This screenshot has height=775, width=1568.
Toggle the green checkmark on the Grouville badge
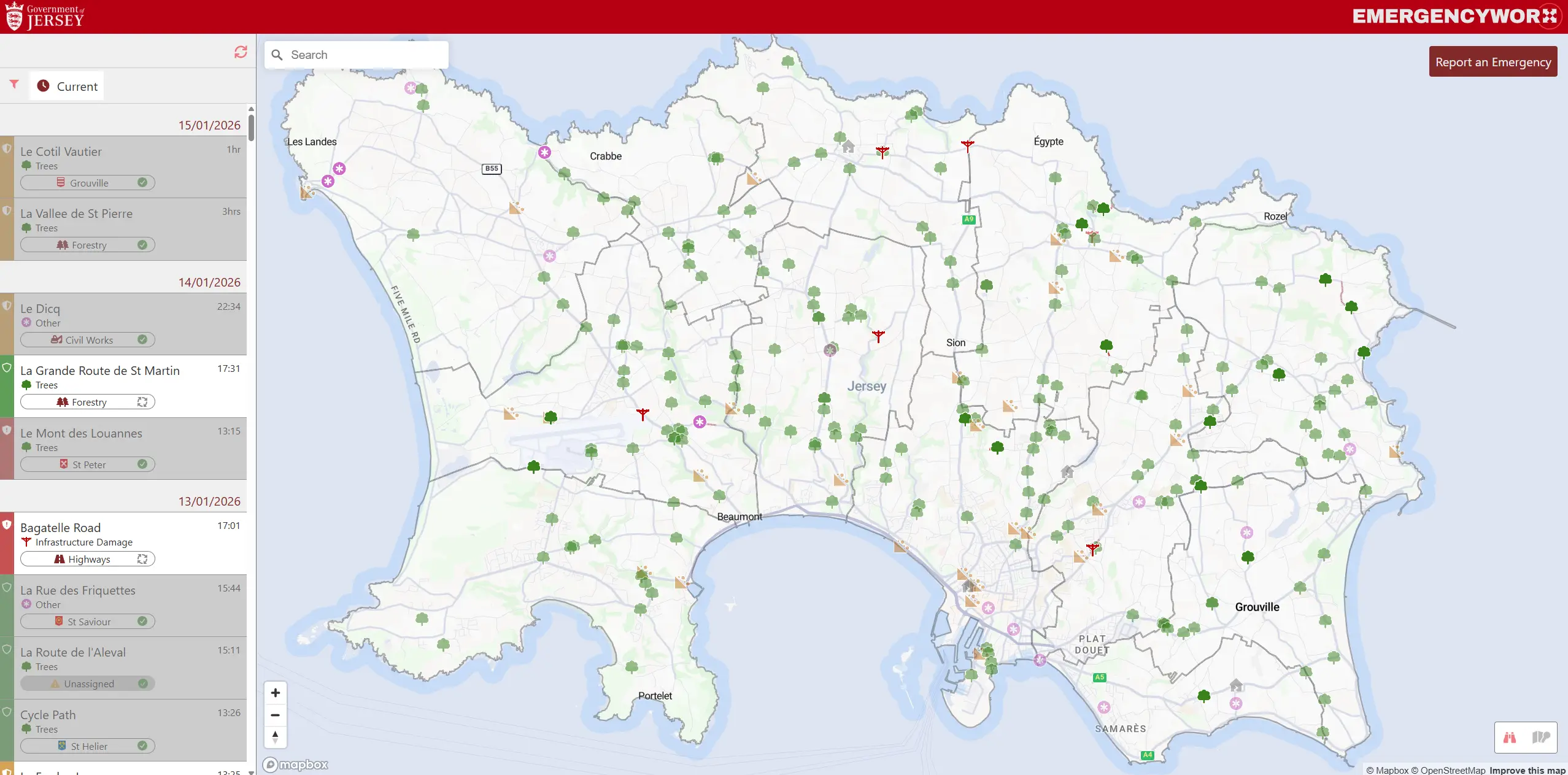(x=143, y=182)
